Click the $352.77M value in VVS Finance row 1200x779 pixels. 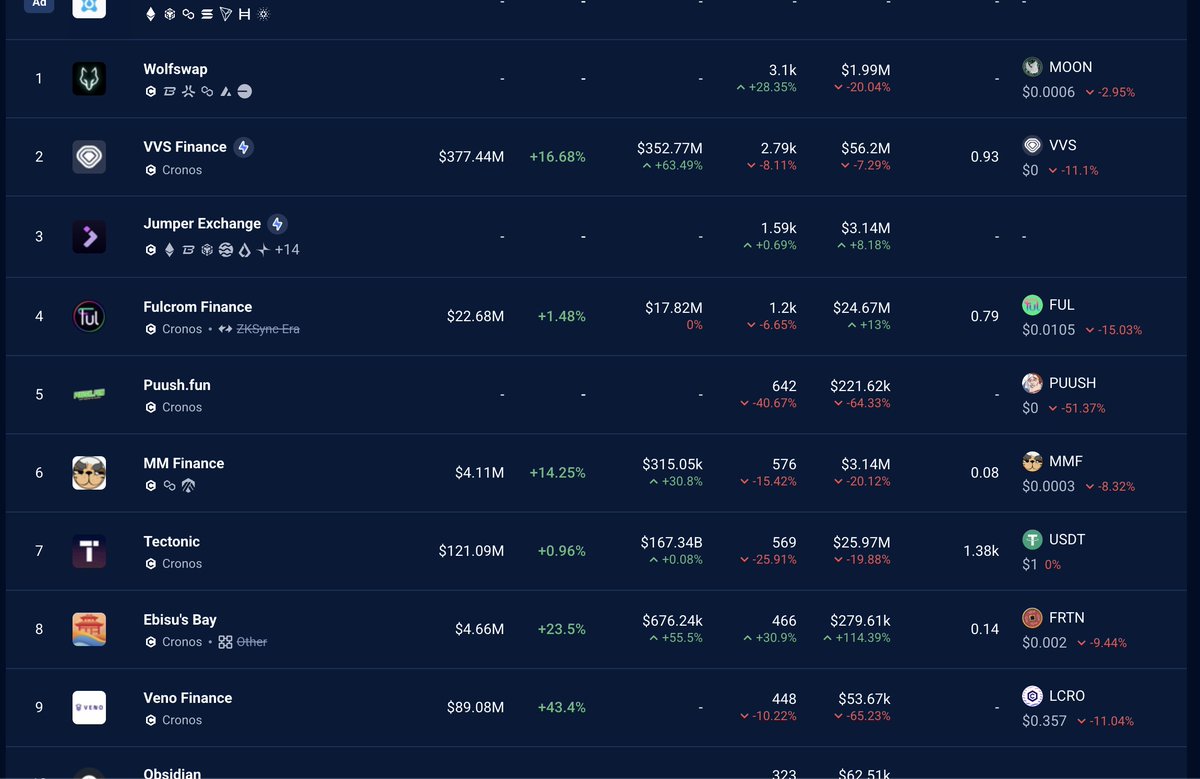[670, 148]
